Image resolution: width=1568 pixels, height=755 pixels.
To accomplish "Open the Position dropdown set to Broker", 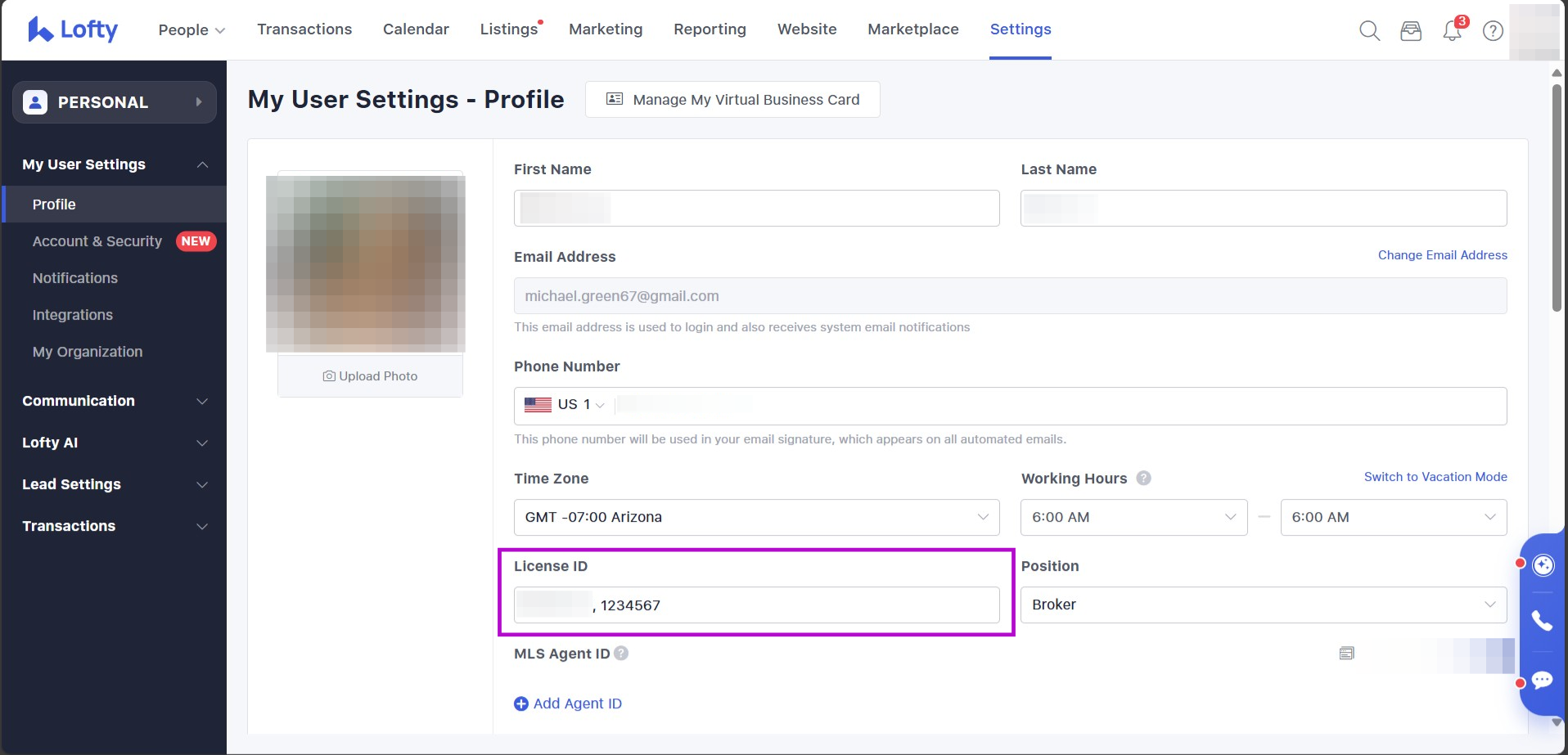I will click(x=1263, y=604).
